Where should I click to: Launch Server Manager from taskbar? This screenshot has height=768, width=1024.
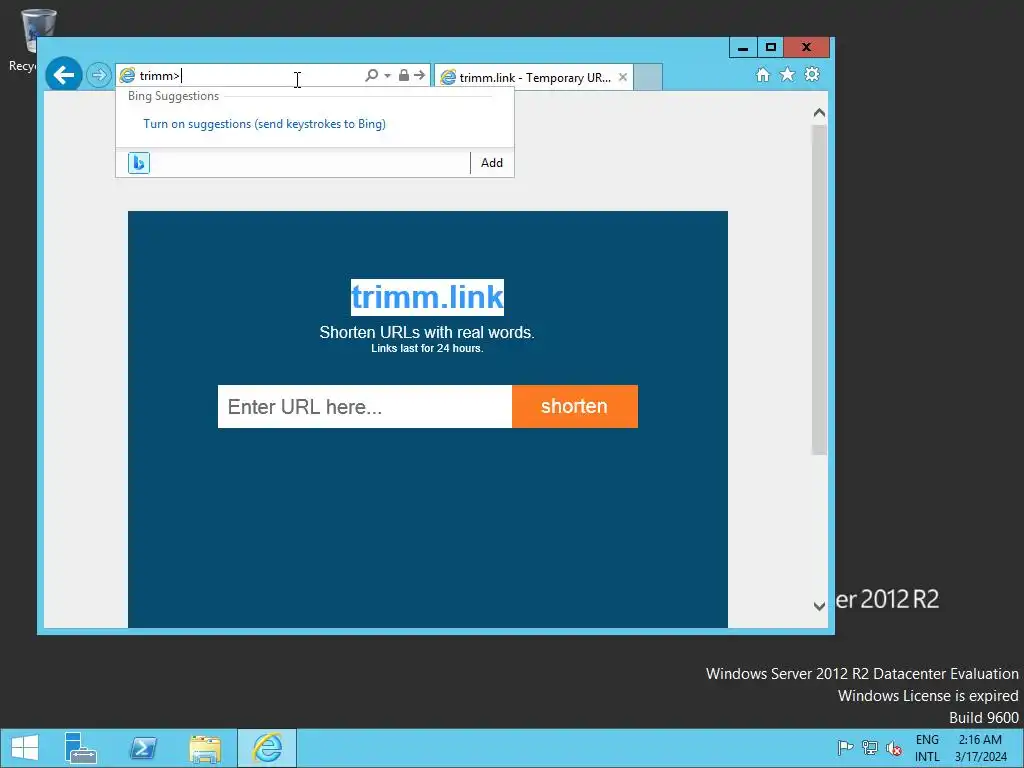click(x=80, y=748)
